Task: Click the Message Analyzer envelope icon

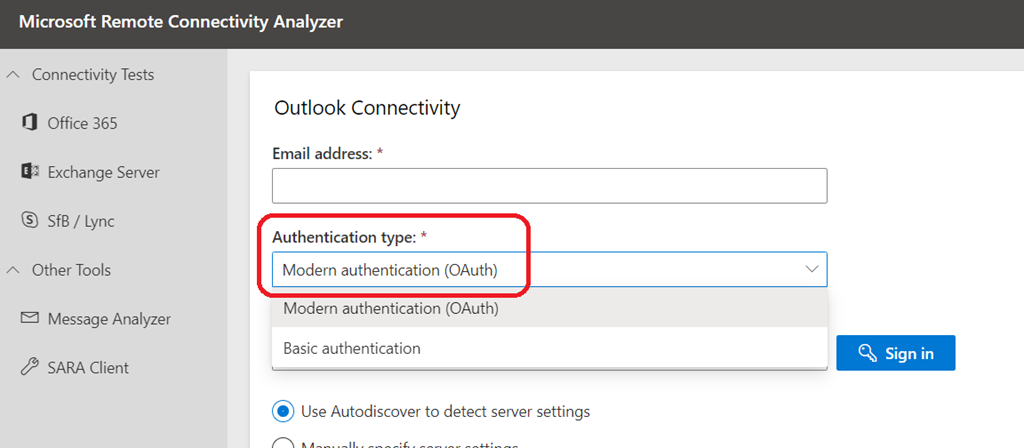Action: [29, 319]
